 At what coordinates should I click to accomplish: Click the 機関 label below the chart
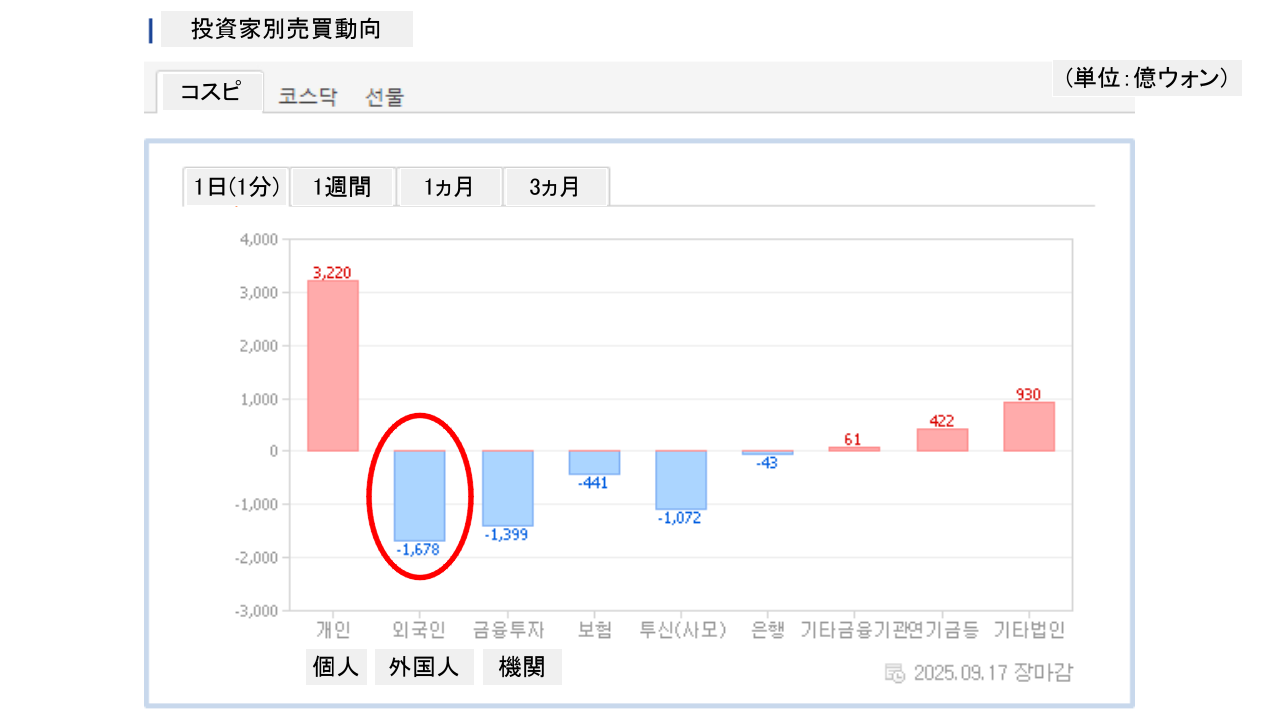point(522,667)
